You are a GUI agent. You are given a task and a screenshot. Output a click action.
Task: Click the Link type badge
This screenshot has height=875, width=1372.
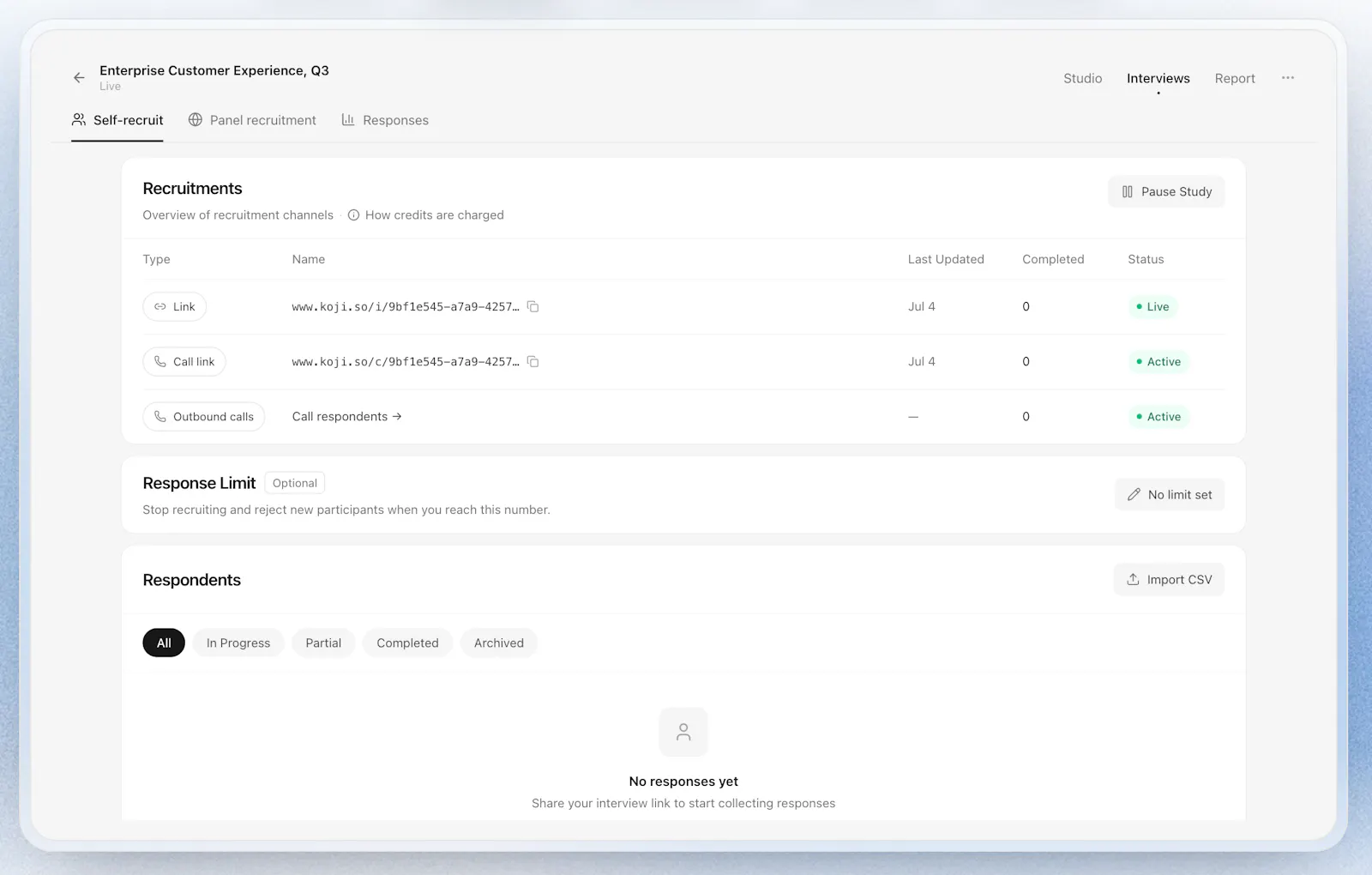click(174, 306)
